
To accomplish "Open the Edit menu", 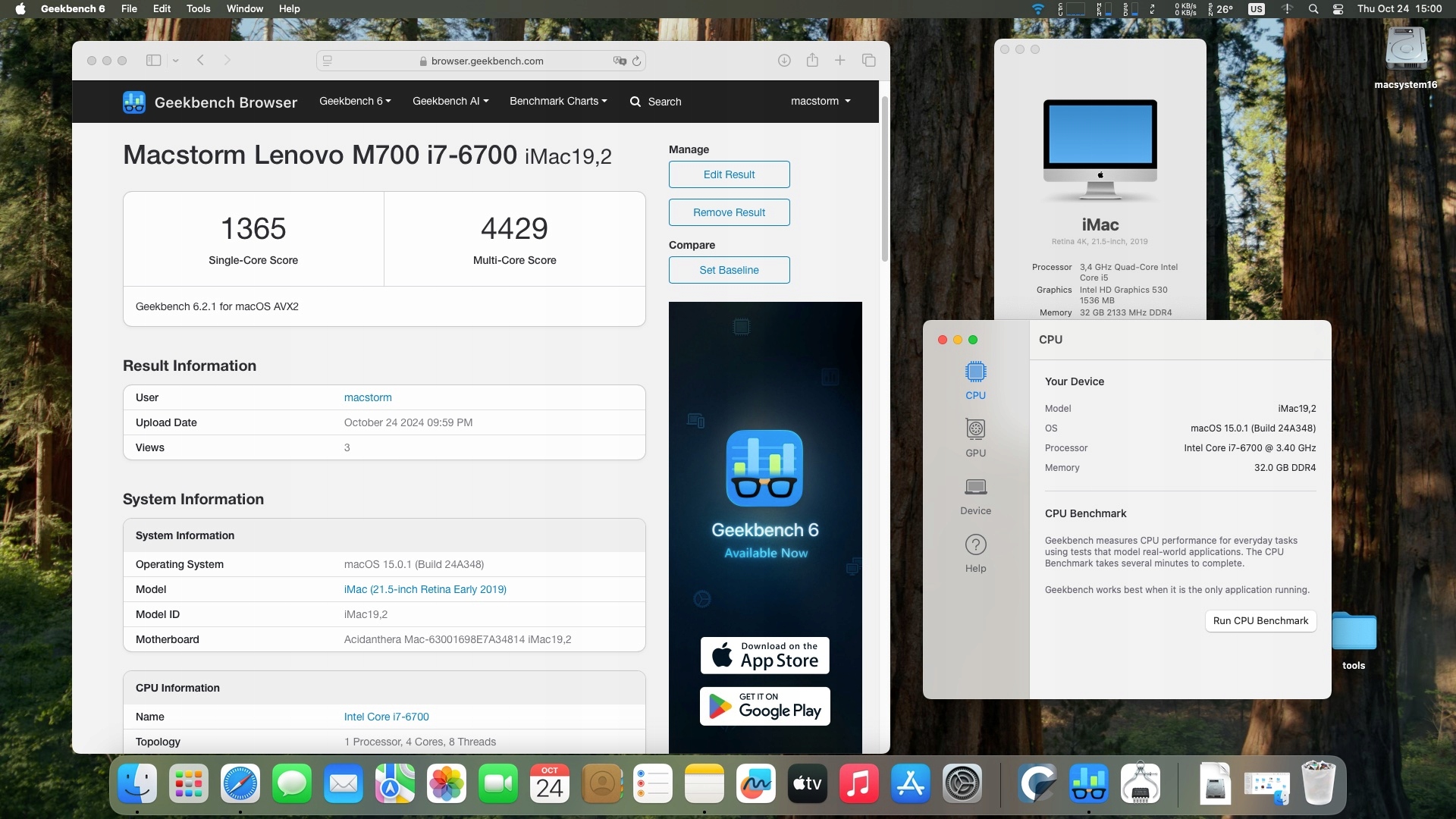I will 162,9.
